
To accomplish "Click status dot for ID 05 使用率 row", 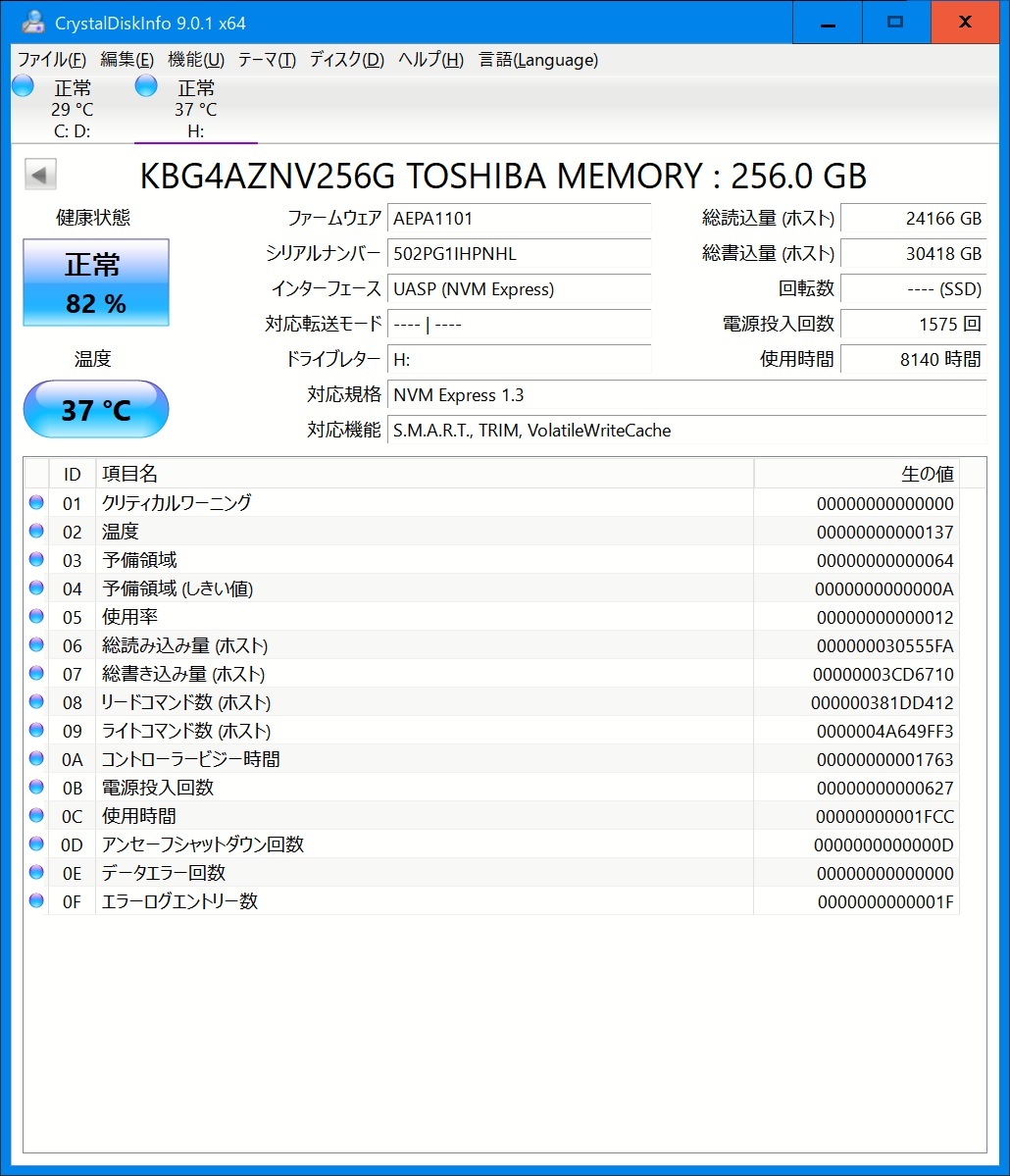I will (36, 617).
